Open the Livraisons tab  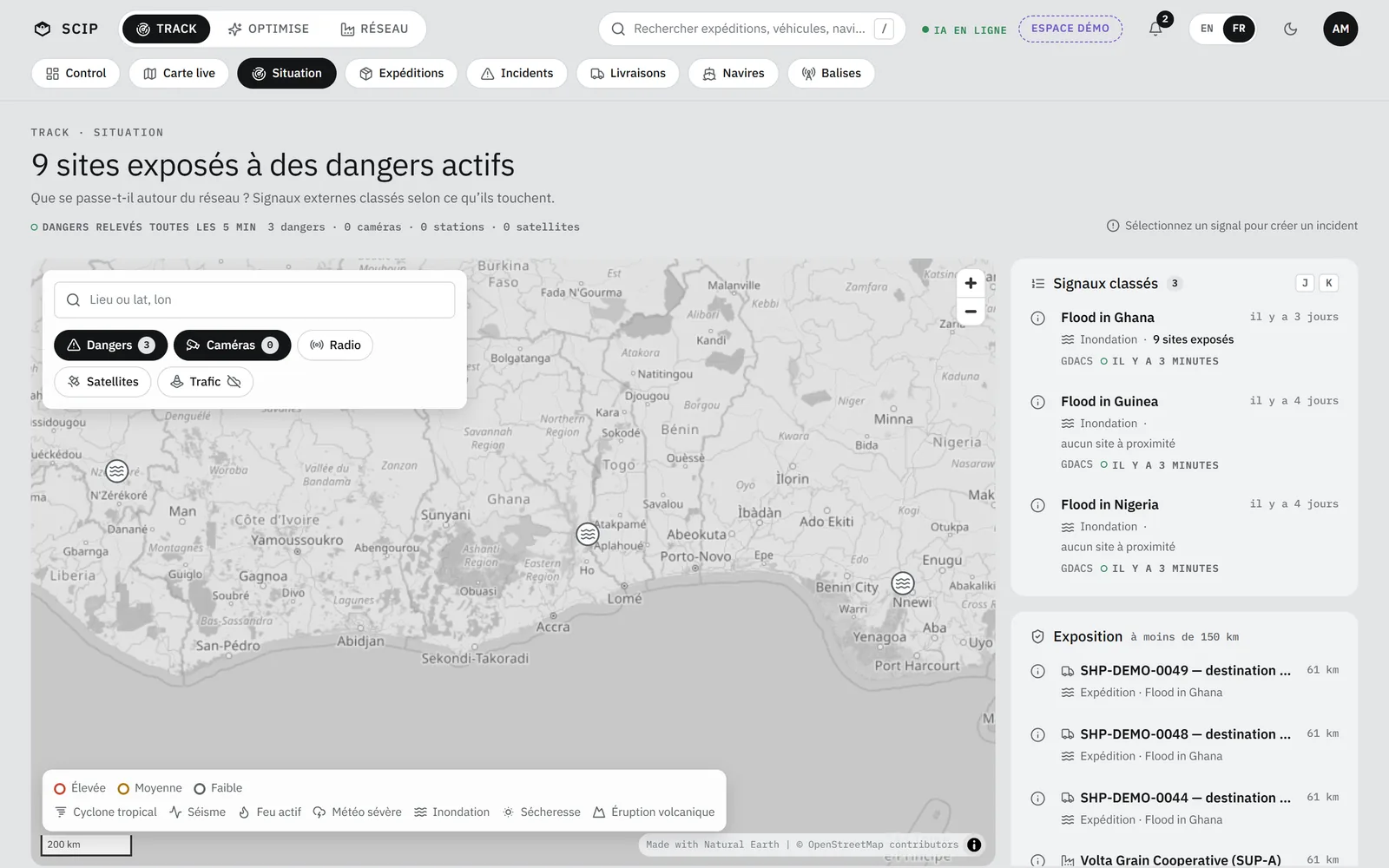(628, 73)
